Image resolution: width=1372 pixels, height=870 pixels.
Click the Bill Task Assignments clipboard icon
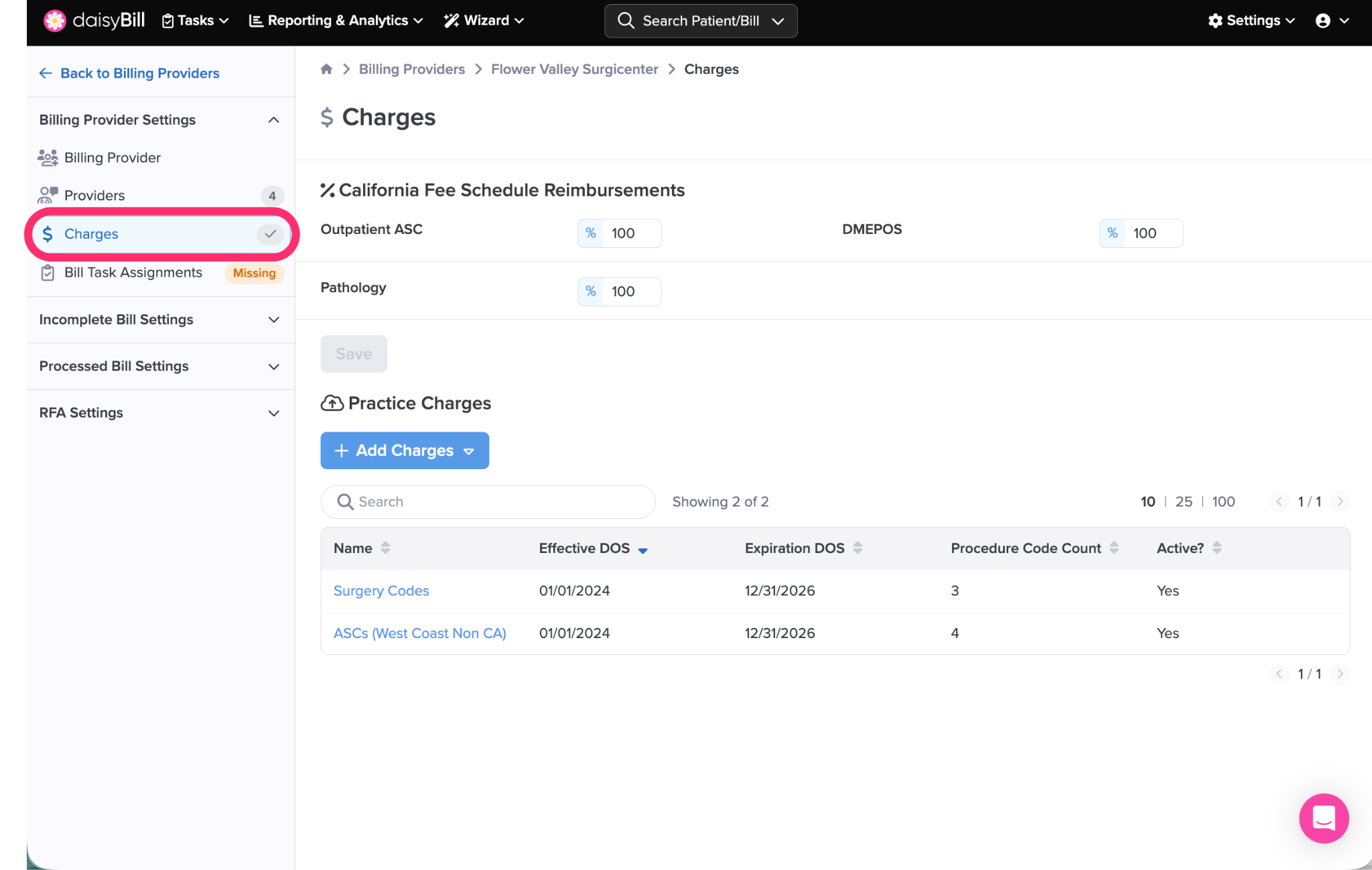click(x=48, y=273)
